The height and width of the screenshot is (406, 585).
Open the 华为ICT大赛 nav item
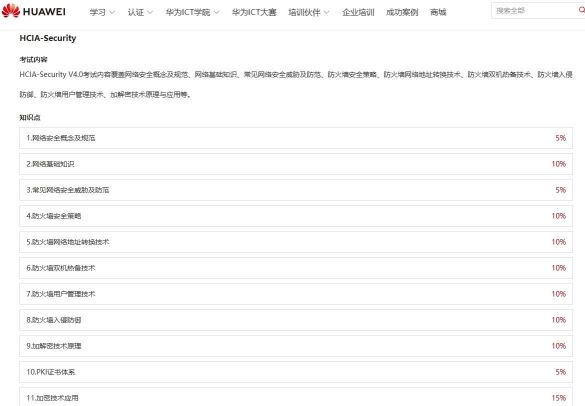[254, 12]
